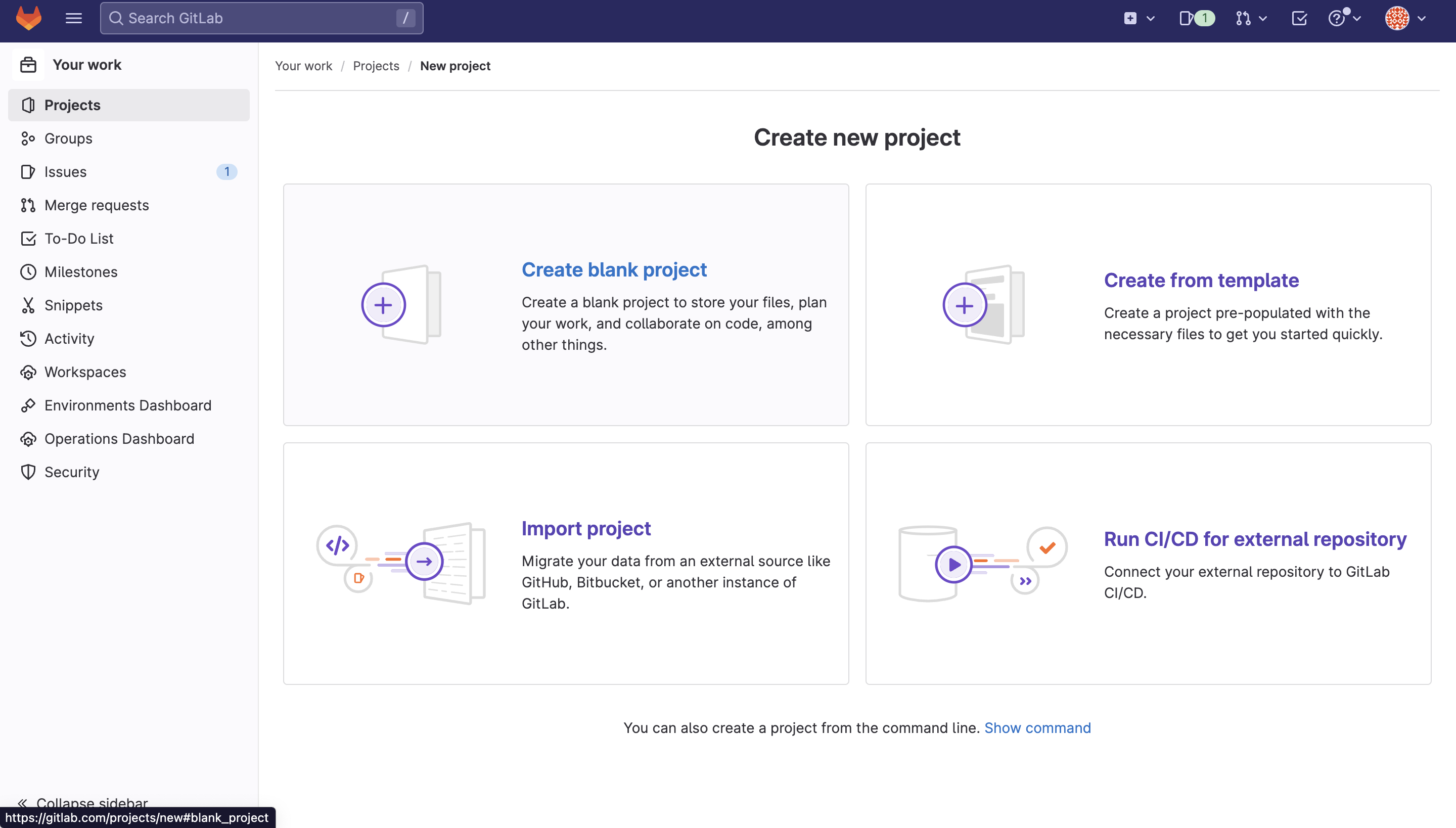
Task: Click the orange checkmark in CI/CD illustration
Action: coord(1047,547)
